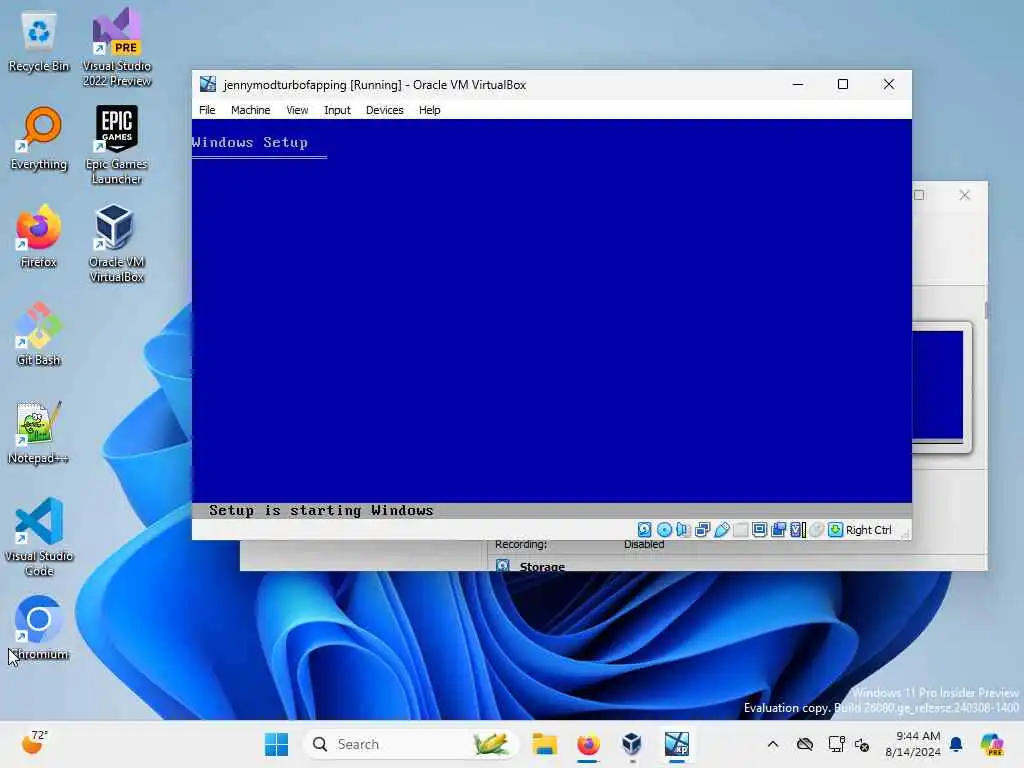Click the Right Ctrl host key label
The image size is (1024, 768).
tap(869, 530)
